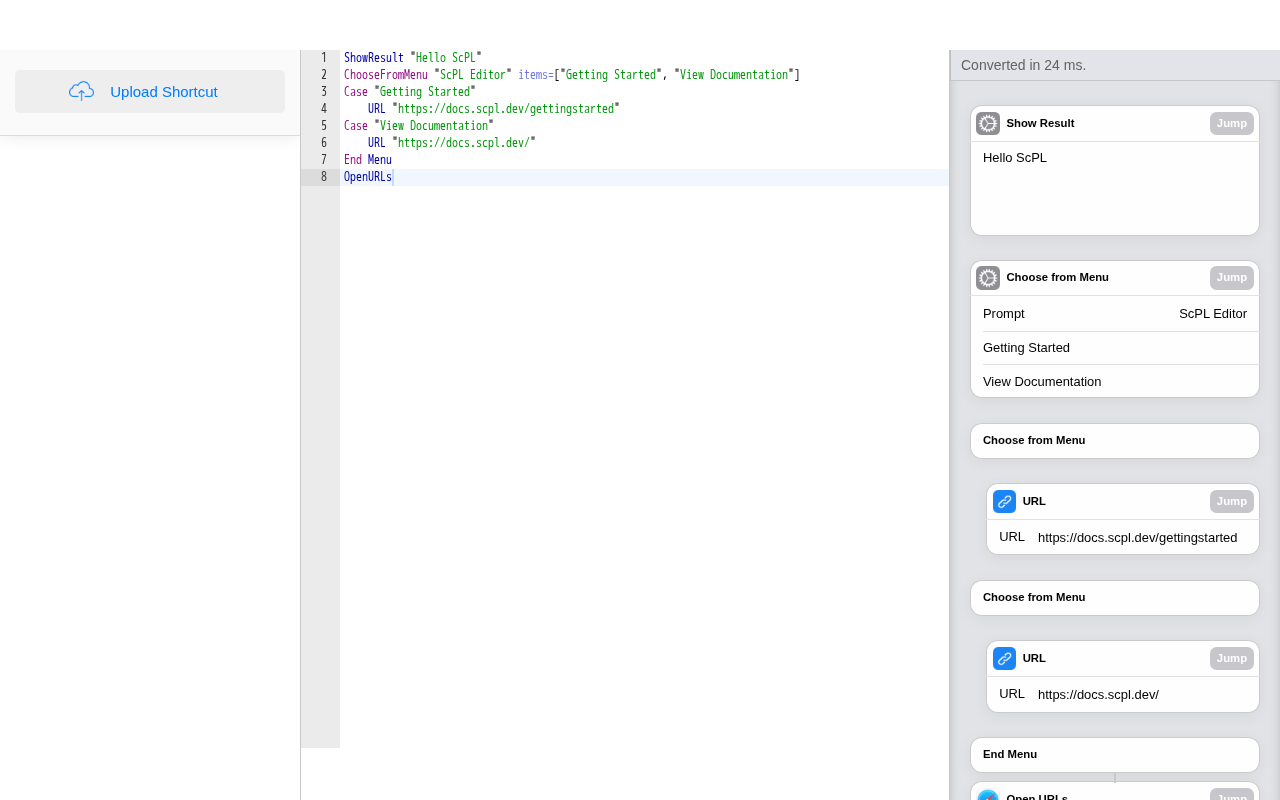
Task: Click the ScPL Editor prompt value
Action: pyautogui.click(x=1212, y=313)
